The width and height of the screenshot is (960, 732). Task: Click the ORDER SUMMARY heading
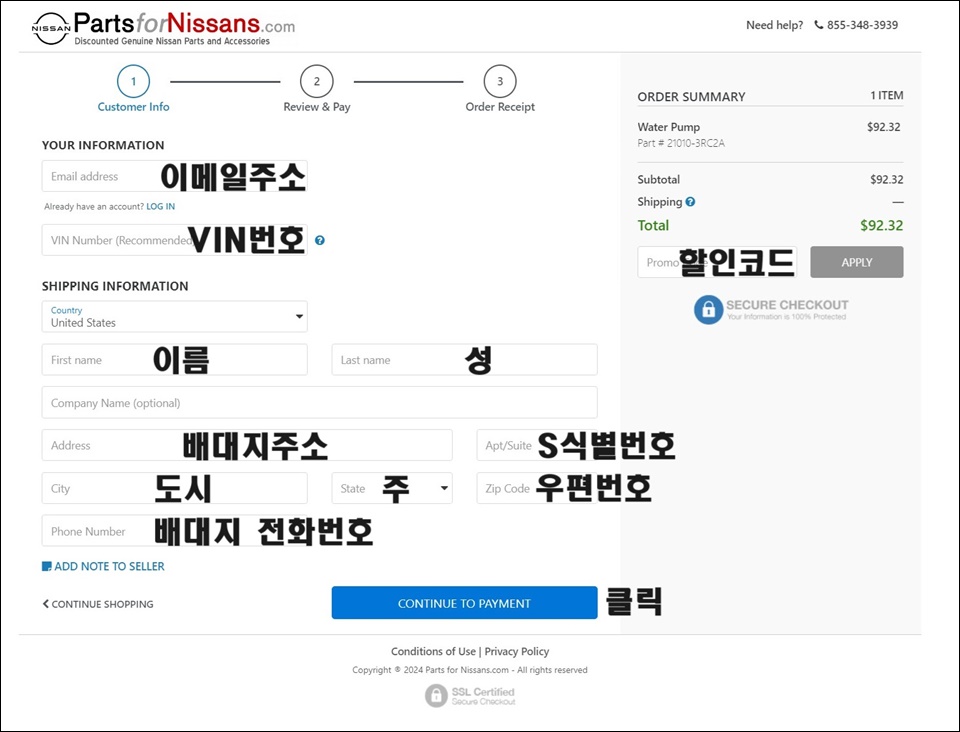click(691, 97)
